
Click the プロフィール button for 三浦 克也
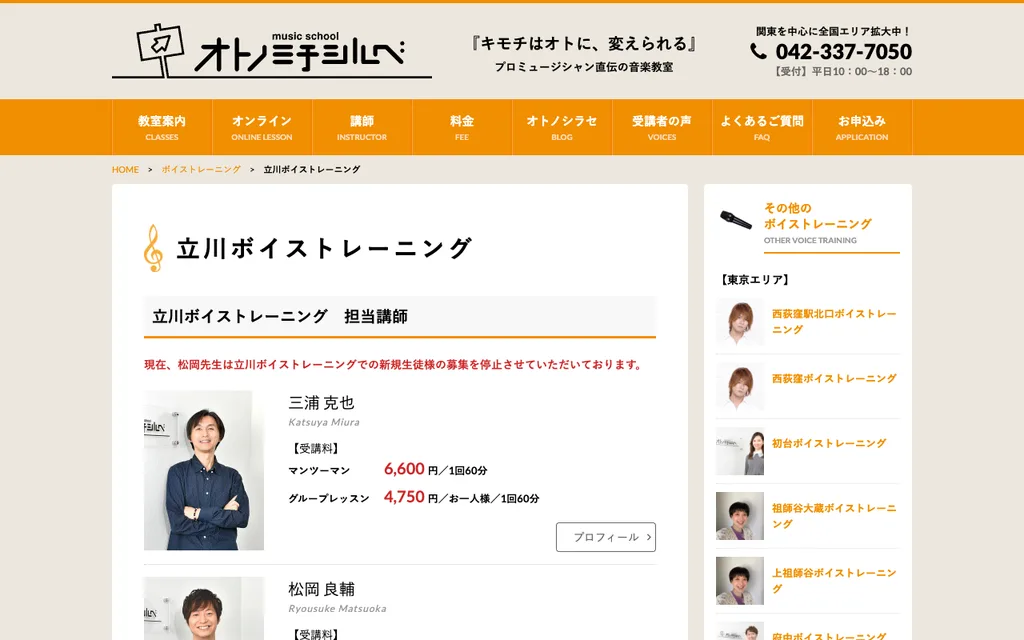(605, 537)
